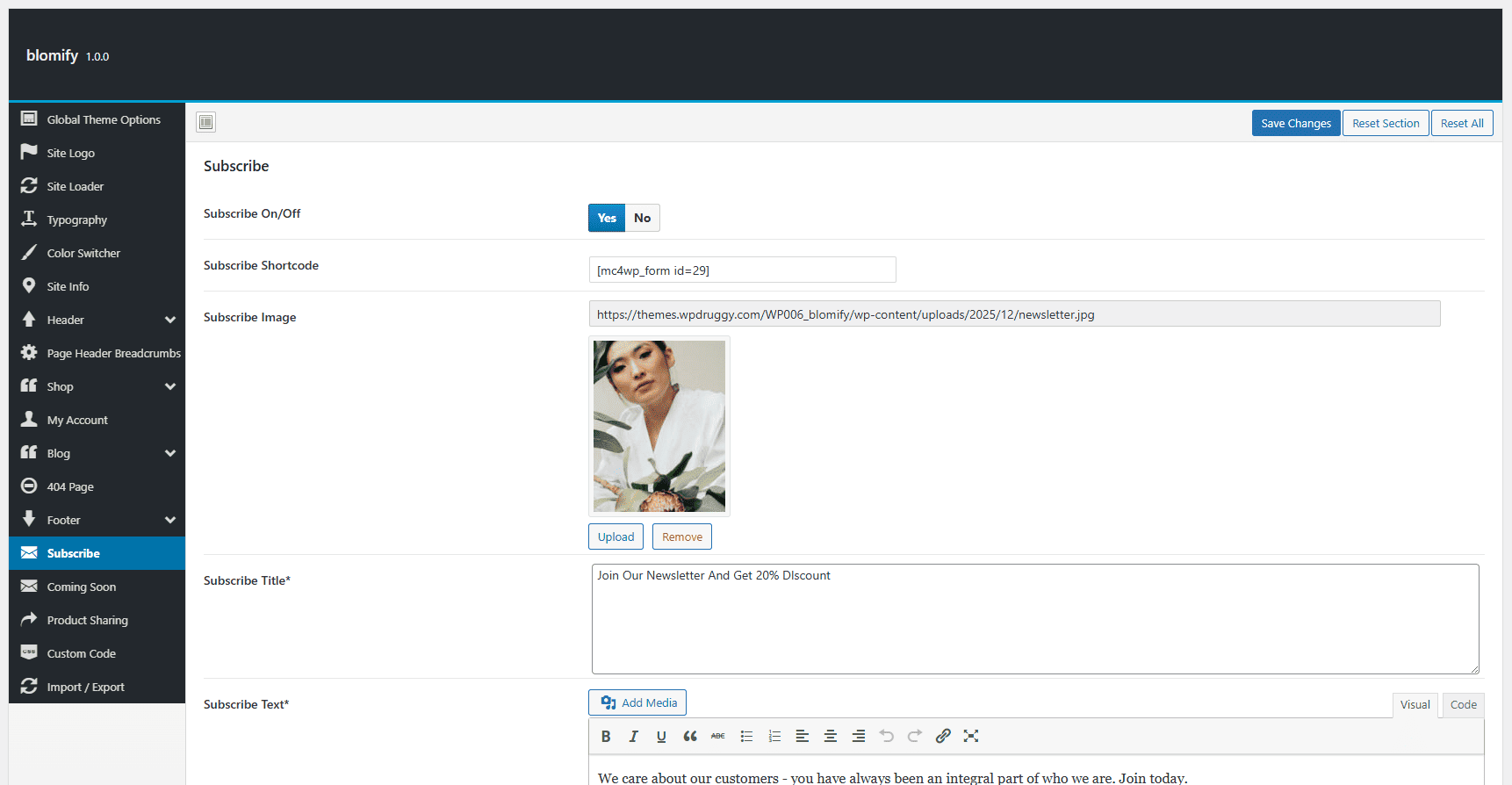Open the Typography section
This screenshot has width=1512, height=785.
tap(97, 220)
